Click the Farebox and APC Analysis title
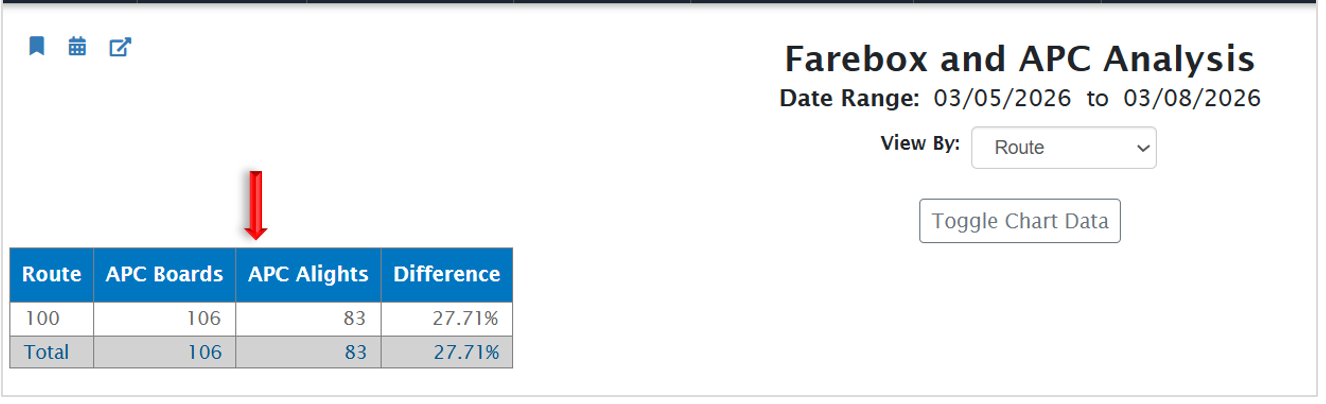The height and width of the screenshot is (404, 1326). click(x=1019, y=59)
